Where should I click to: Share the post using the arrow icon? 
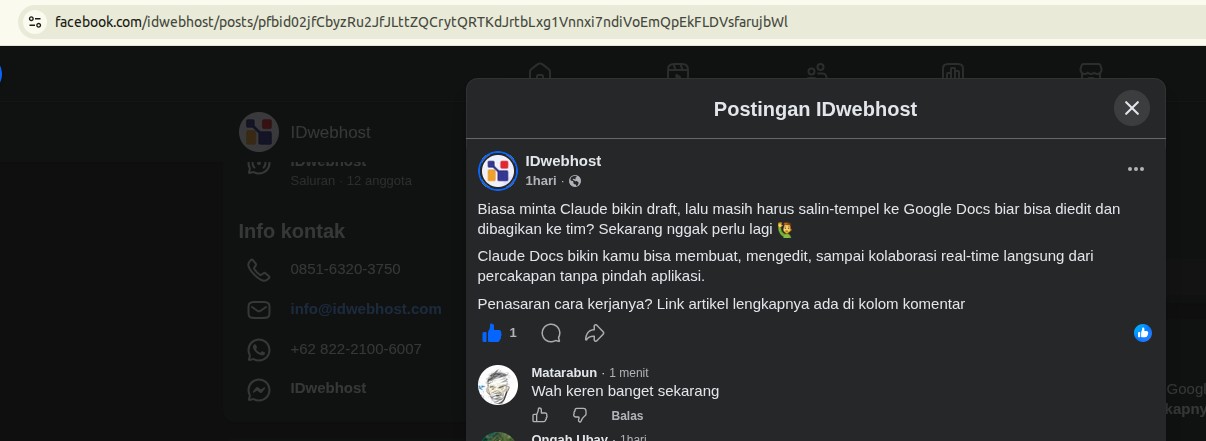[595, 333]
